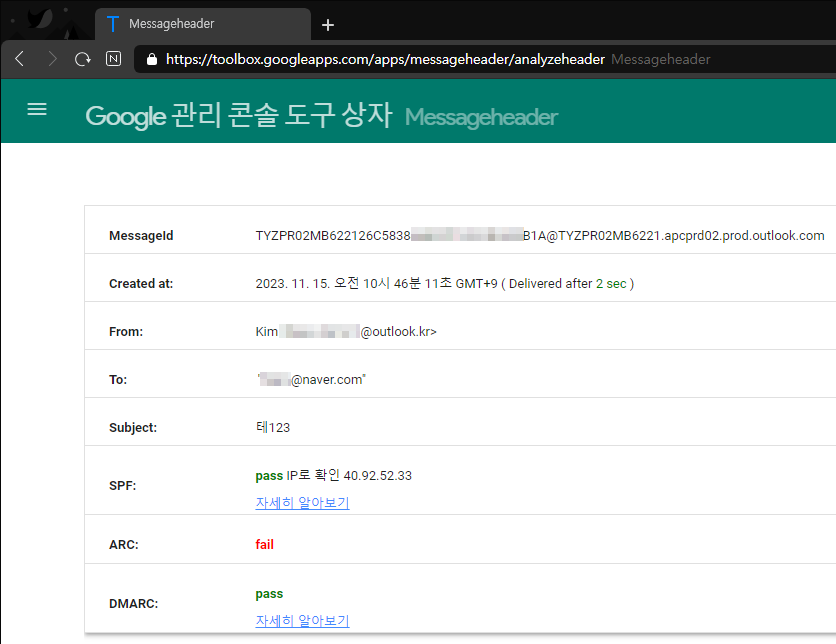Click SPF pass result with IP 40.92.52.33

click(334, 476)
